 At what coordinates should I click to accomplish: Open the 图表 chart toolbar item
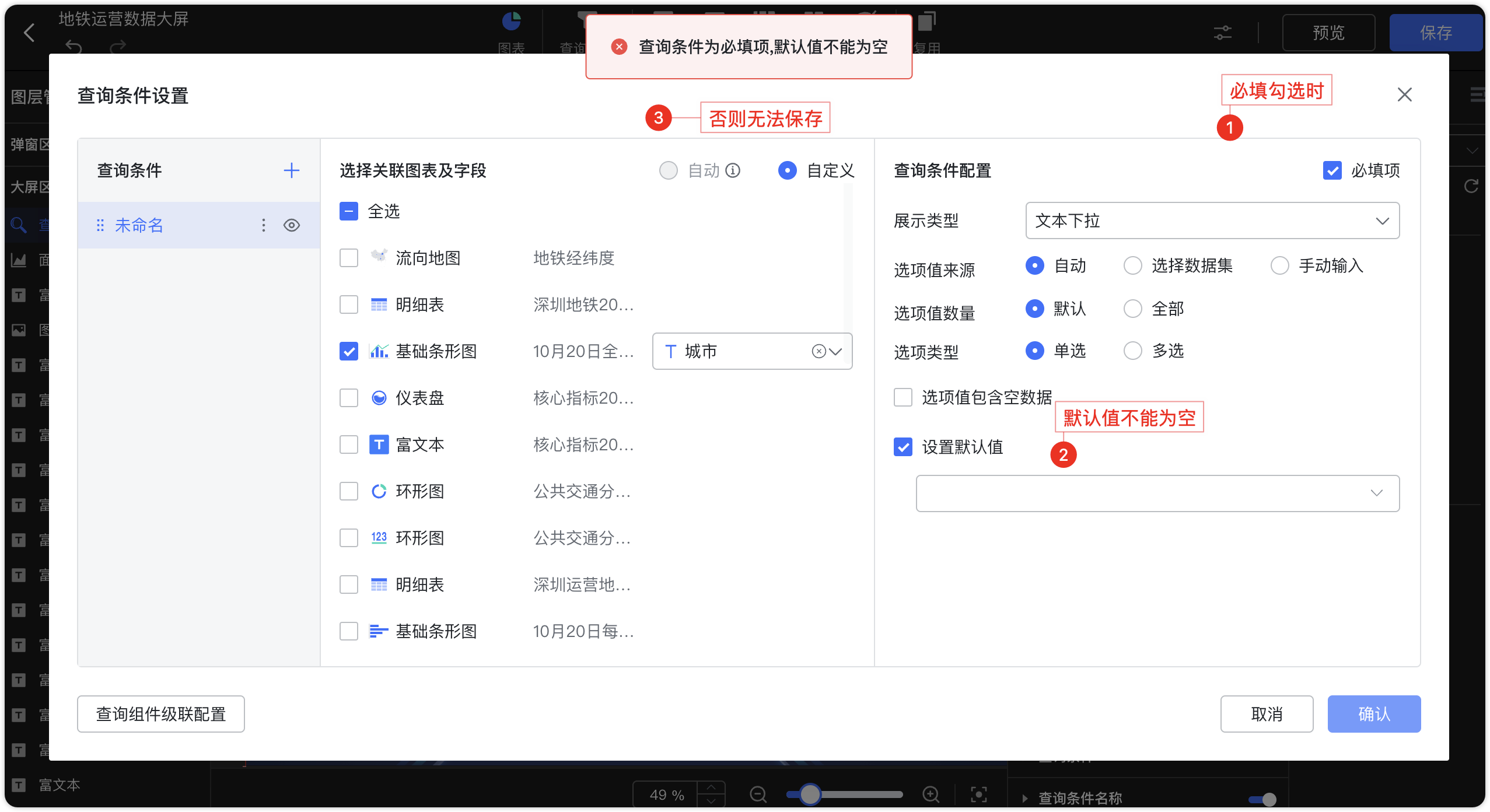[511, 32]
